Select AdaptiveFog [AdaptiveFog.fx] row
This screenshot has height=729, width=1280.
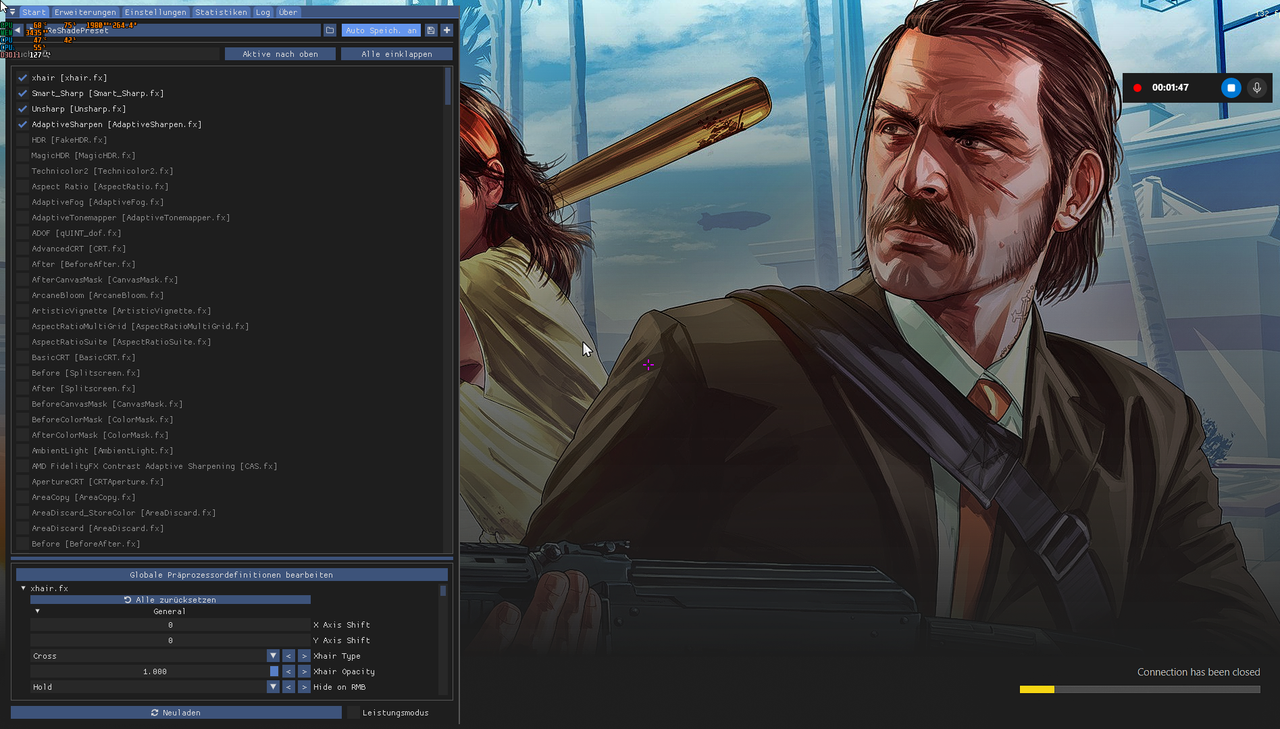(x=97, y=202)
